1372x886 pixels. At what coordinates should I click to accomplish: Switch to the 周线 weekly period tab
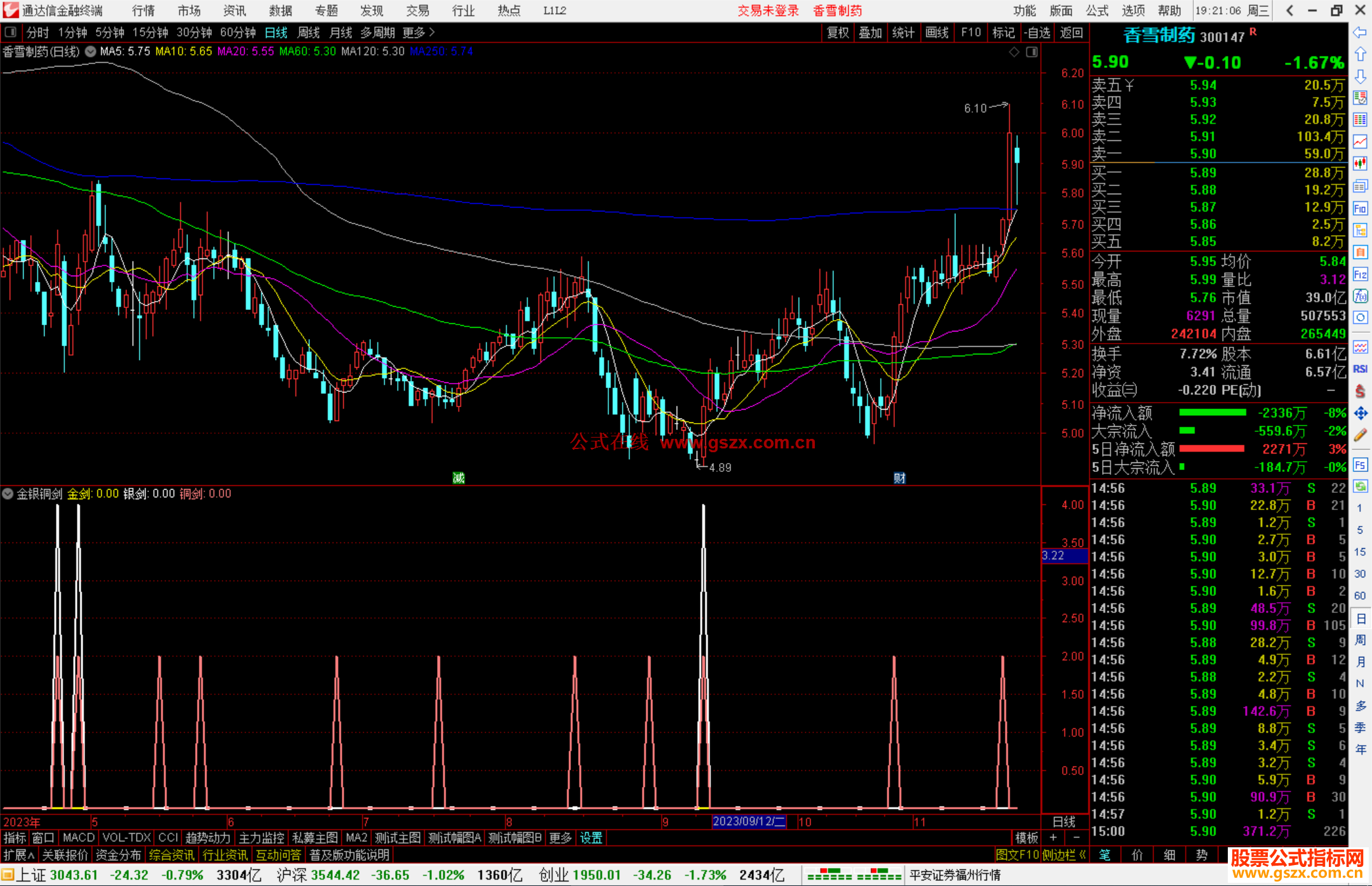click(x=309, y=32)
